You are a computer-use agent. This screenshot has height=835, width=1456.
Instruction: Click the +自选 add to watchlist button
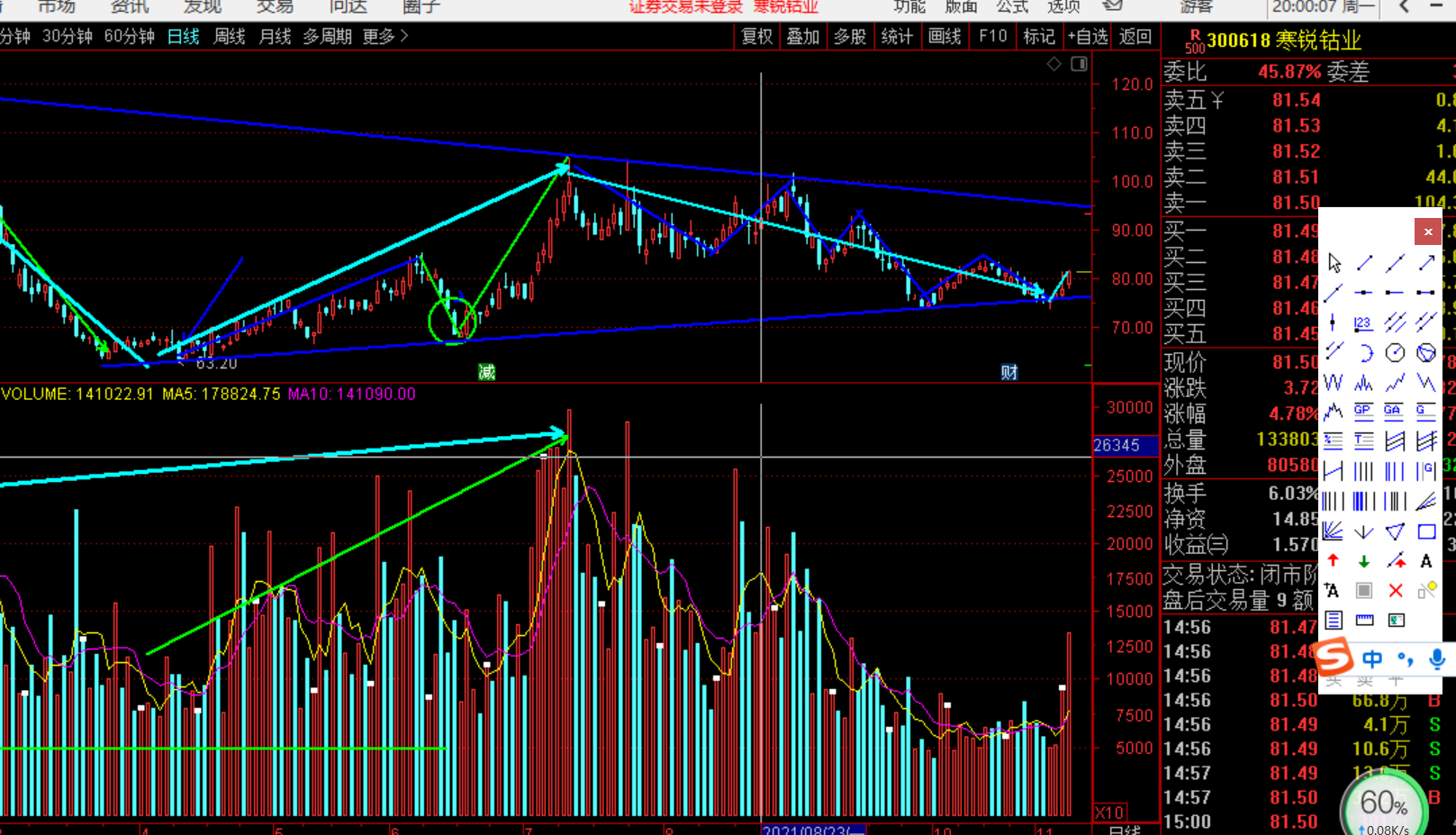click(x=1087, y=37)
